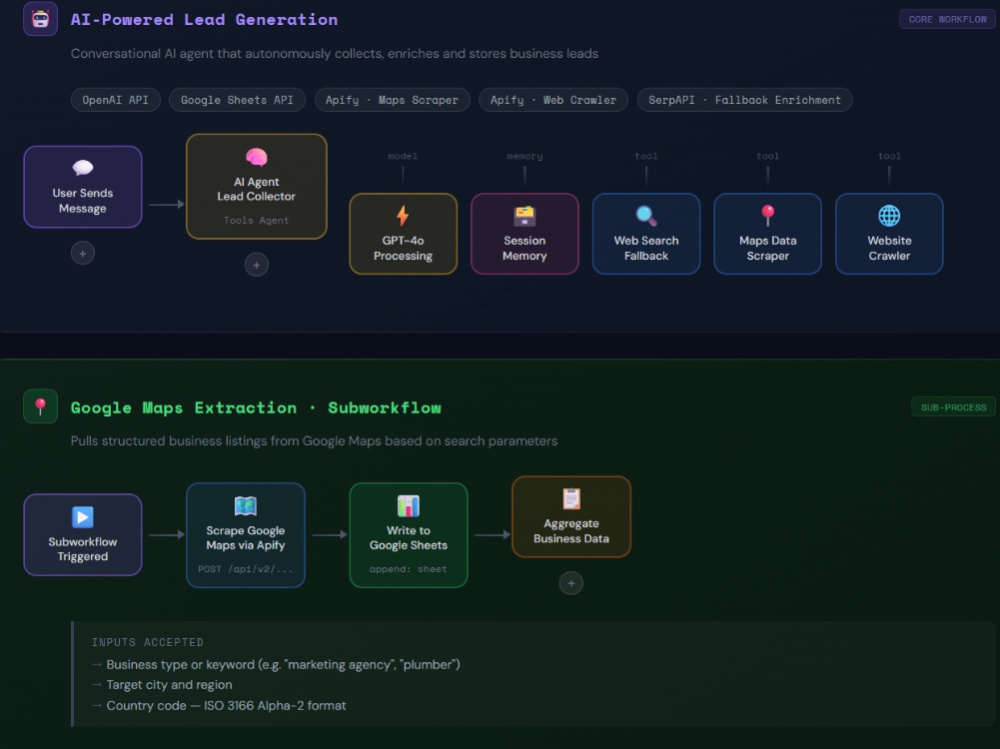Click the pushpin icon on Maps Data Scraper
Viewport: 1000px width, 749px height.
[768, 216]
